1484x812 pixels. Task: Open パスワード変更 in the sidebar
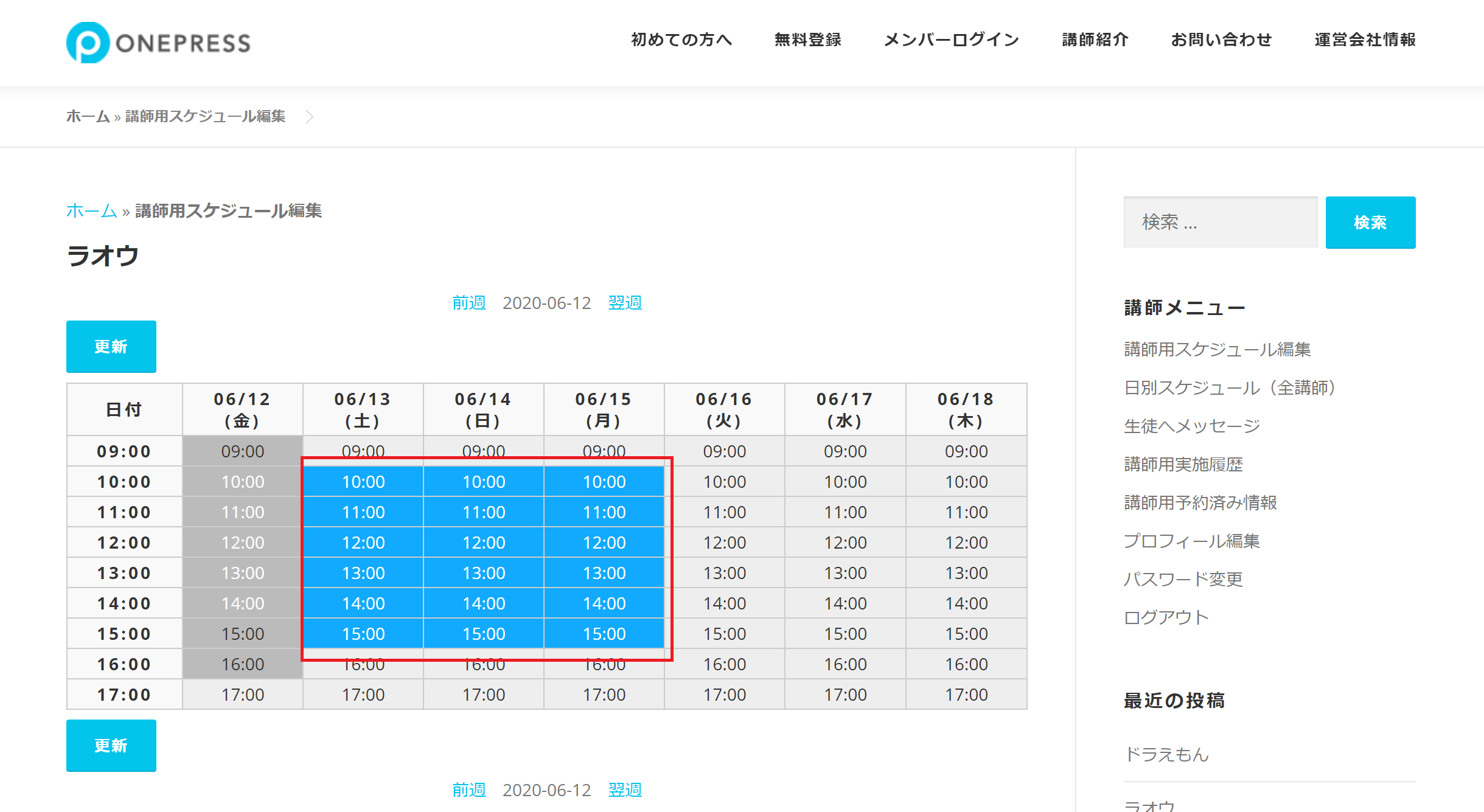tap(1183, 579)
